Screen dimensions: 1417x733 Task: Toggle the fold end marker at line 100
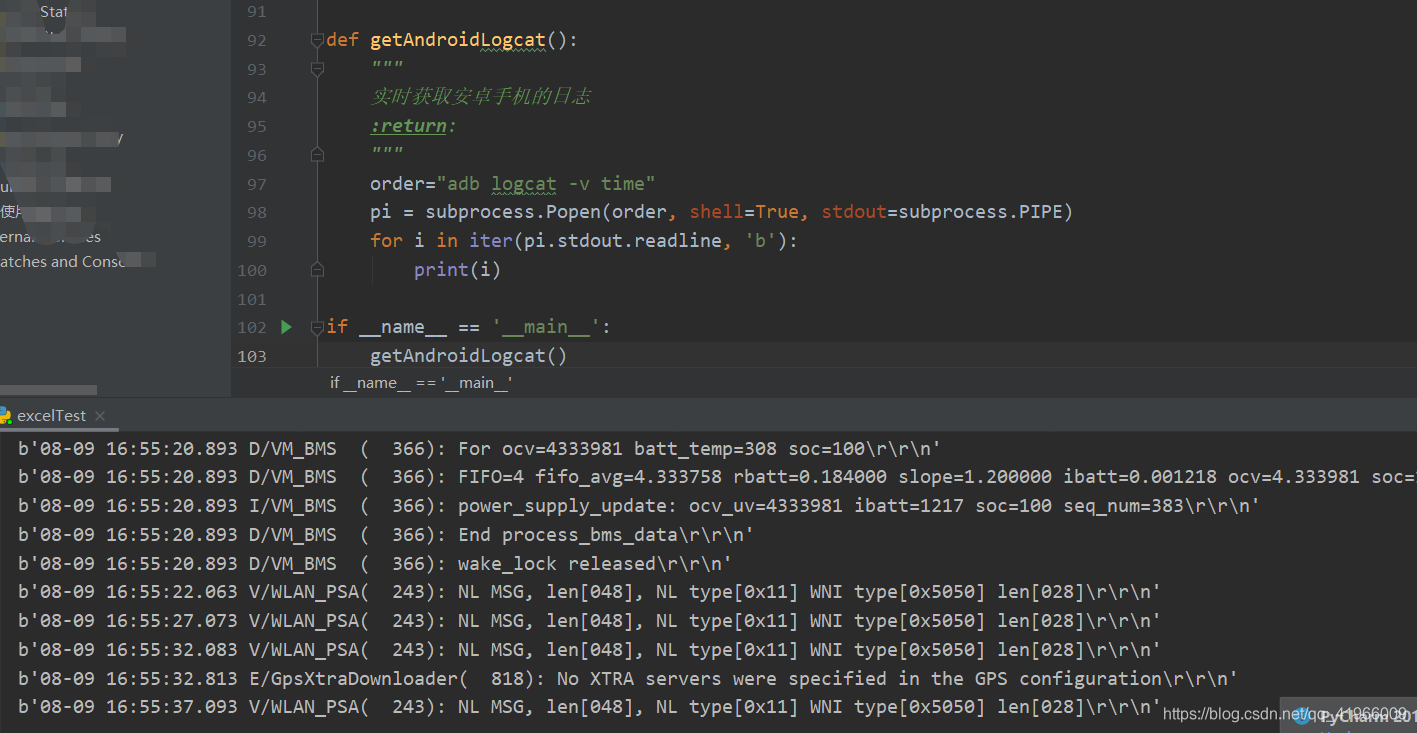coord(317,270)
